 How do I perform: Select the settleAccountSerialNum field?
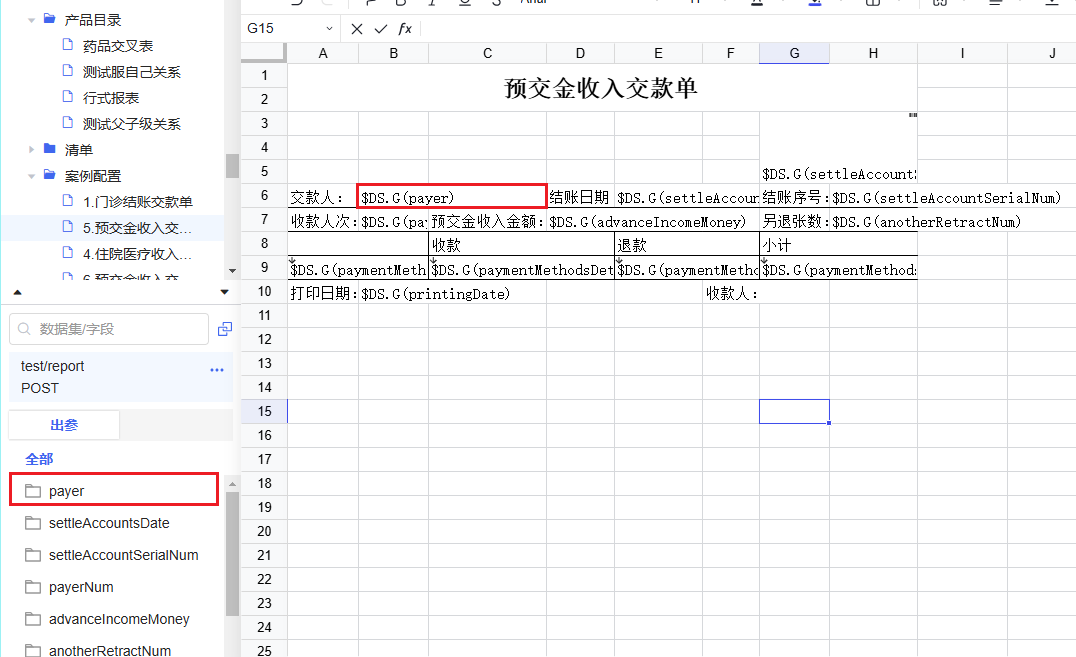pyautogui.click(x=124, y=555)
